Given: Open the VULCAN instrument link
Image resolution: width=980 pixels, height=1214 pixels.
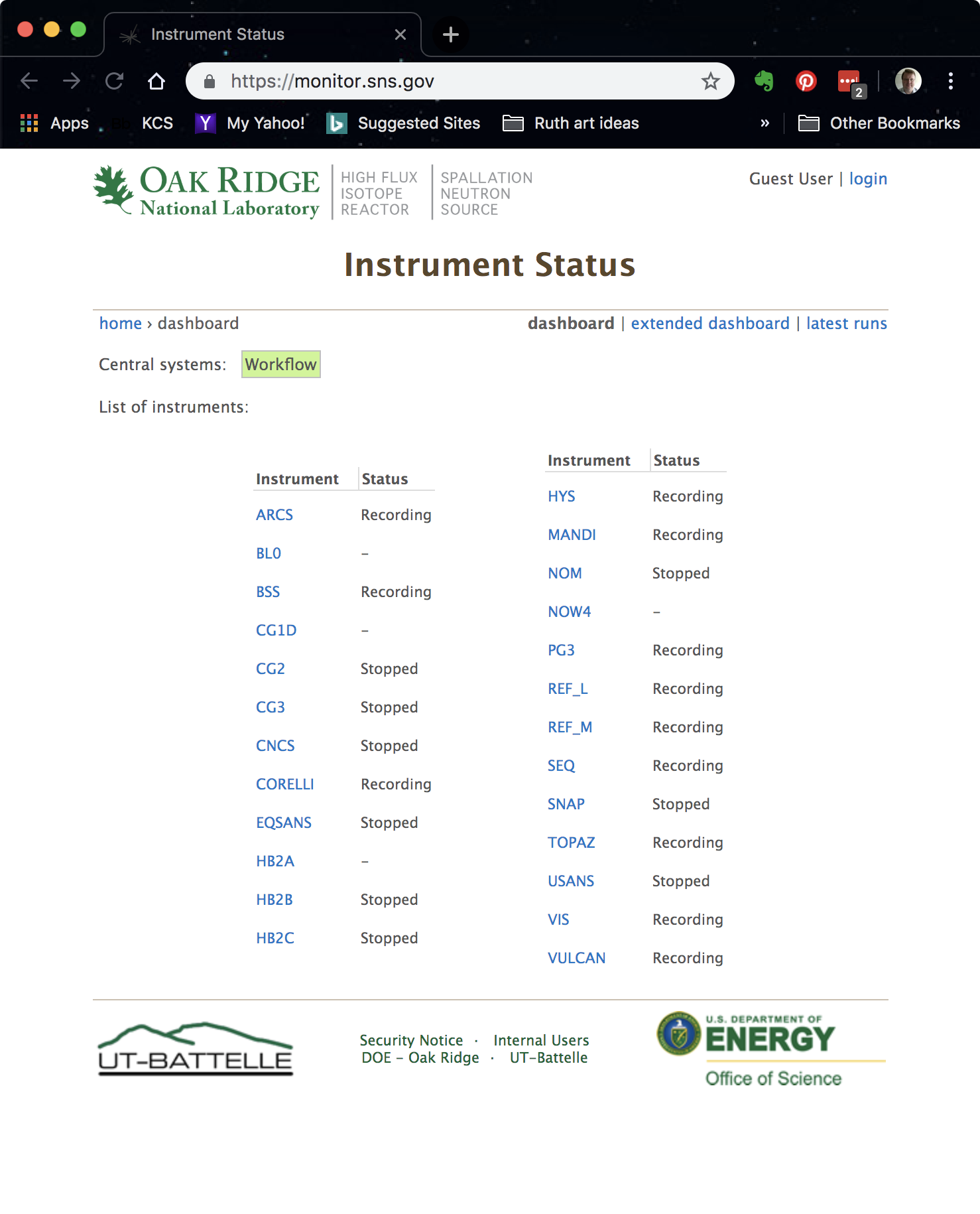Looking at the screenshot, I should tap(576, 958).
